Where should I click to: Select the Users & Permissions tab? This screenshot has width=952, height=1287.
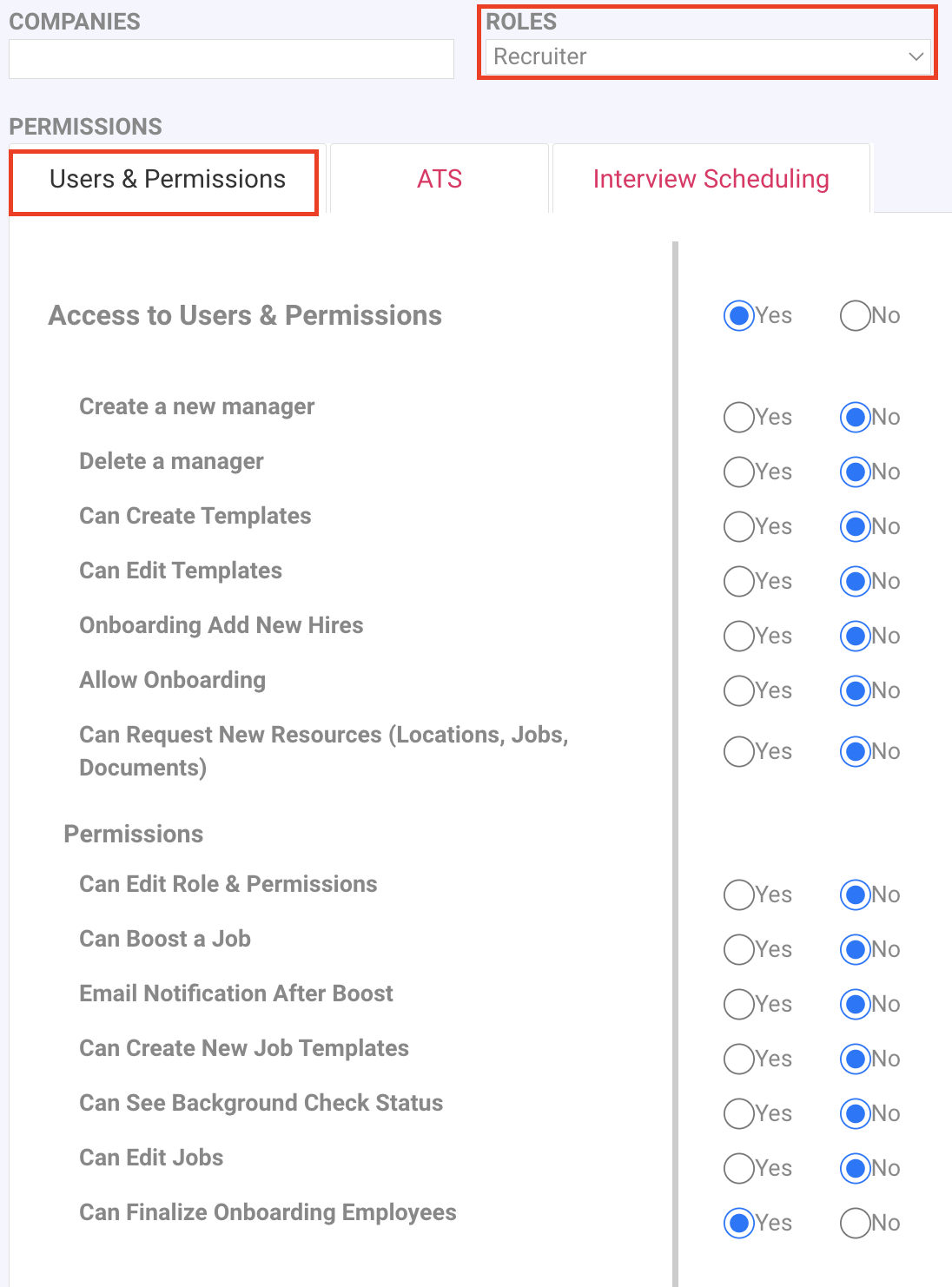pyautogui.click(x=167, y=180)
